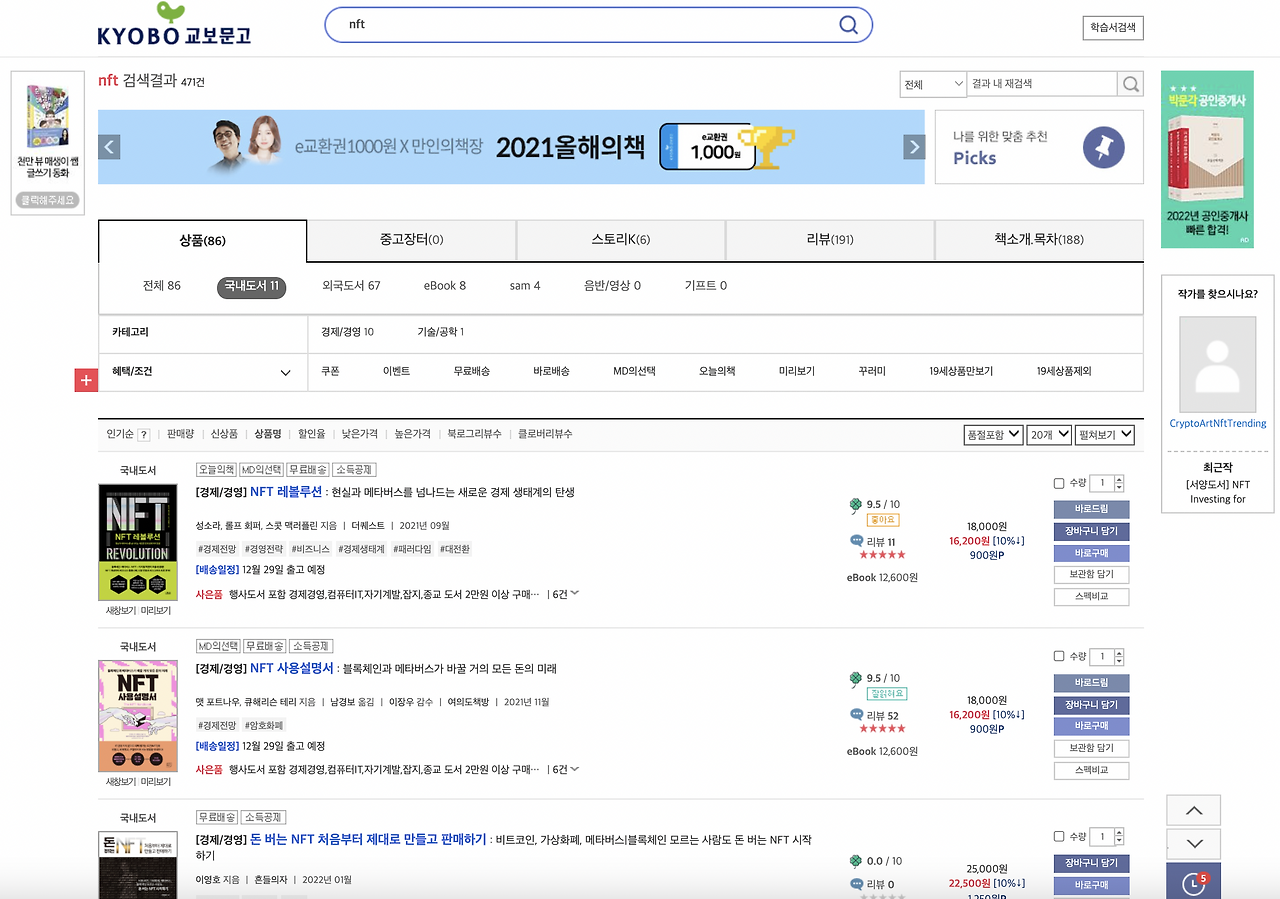1280x899 pixels.
Task: Click the #경제전망 tag under NFT 레볼루션
Action: point(217,549)
